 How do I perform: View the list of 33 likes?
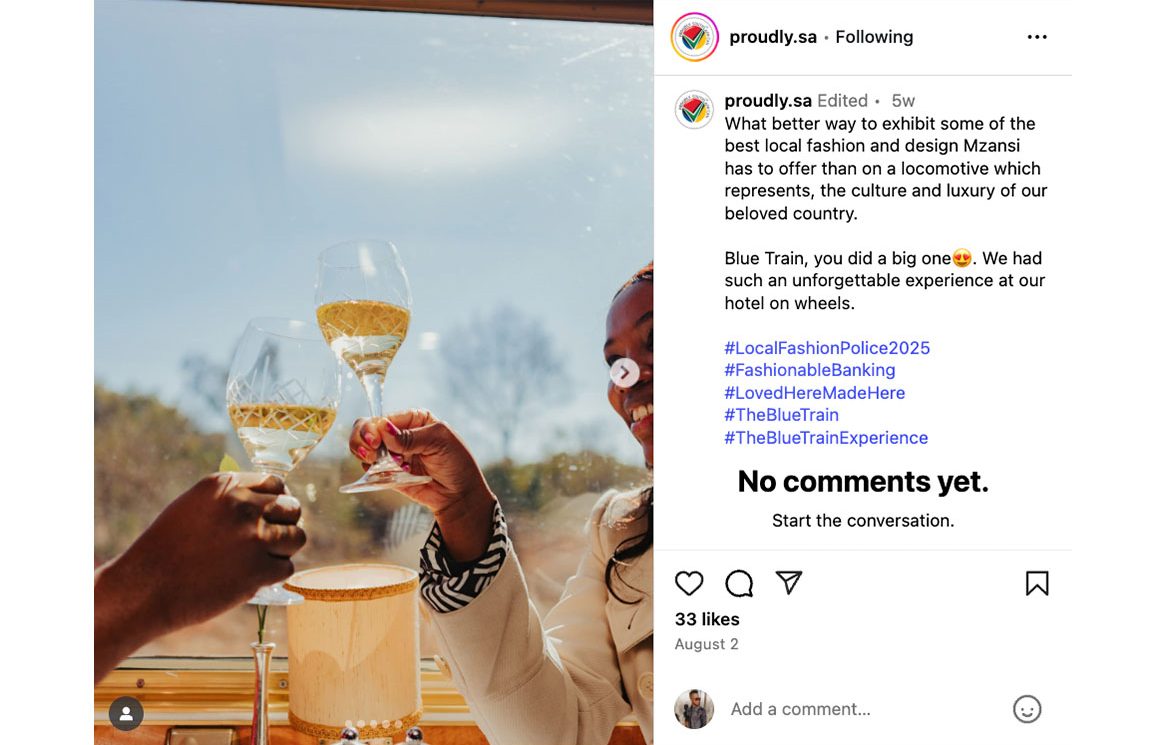tap(707, 619)
